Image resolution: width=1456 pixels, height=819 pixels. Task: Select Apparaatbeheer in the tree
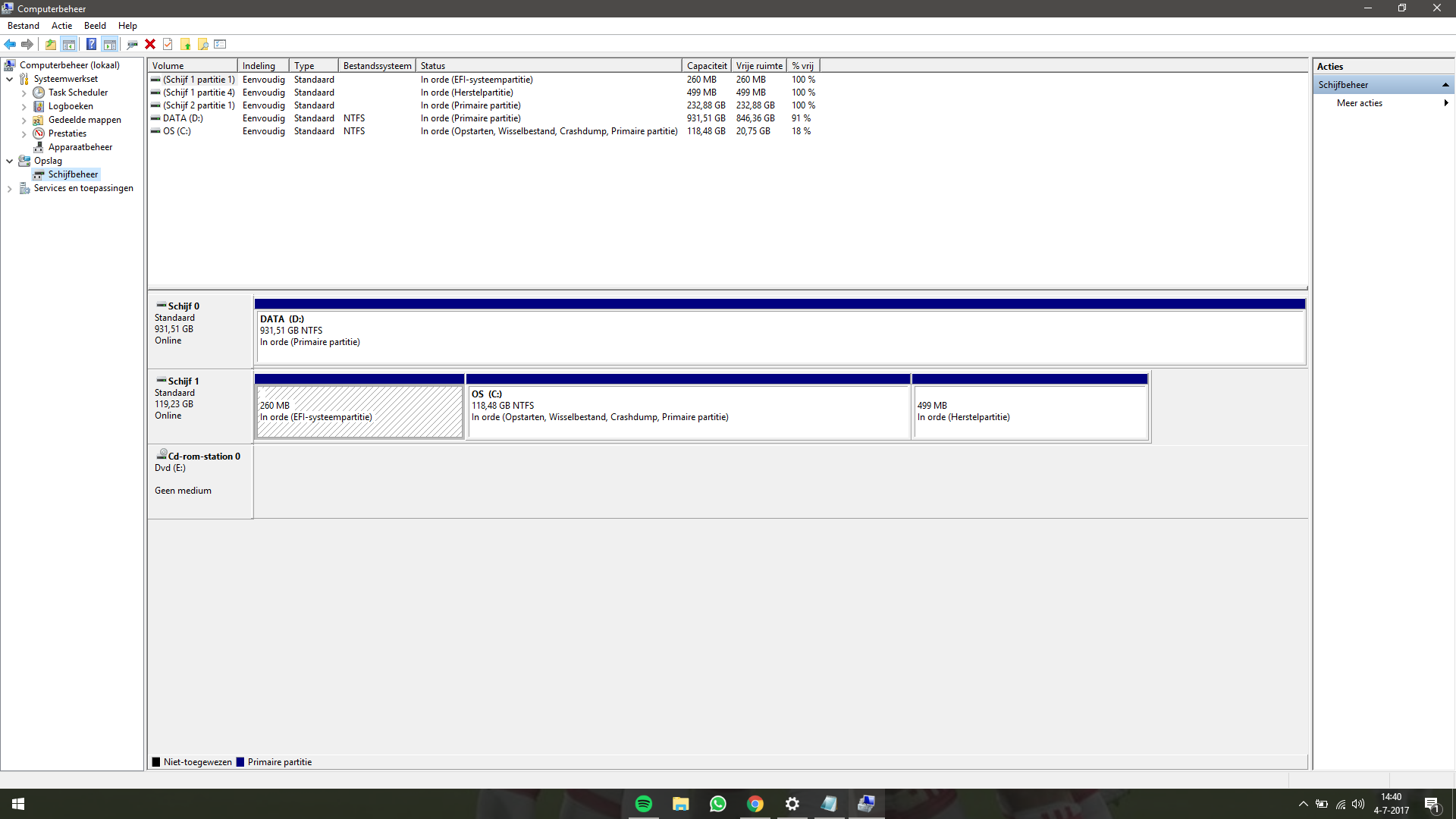80,147
